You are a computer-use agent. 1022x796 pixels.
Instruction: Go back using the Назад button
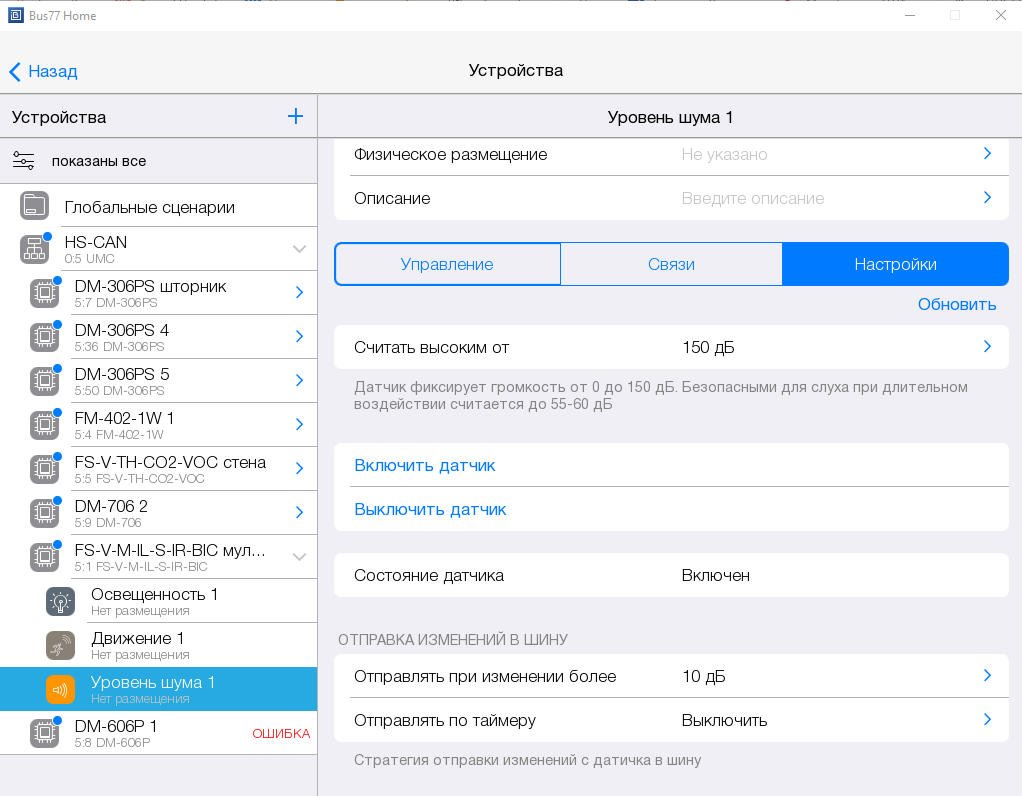click(x=43, y=71)
